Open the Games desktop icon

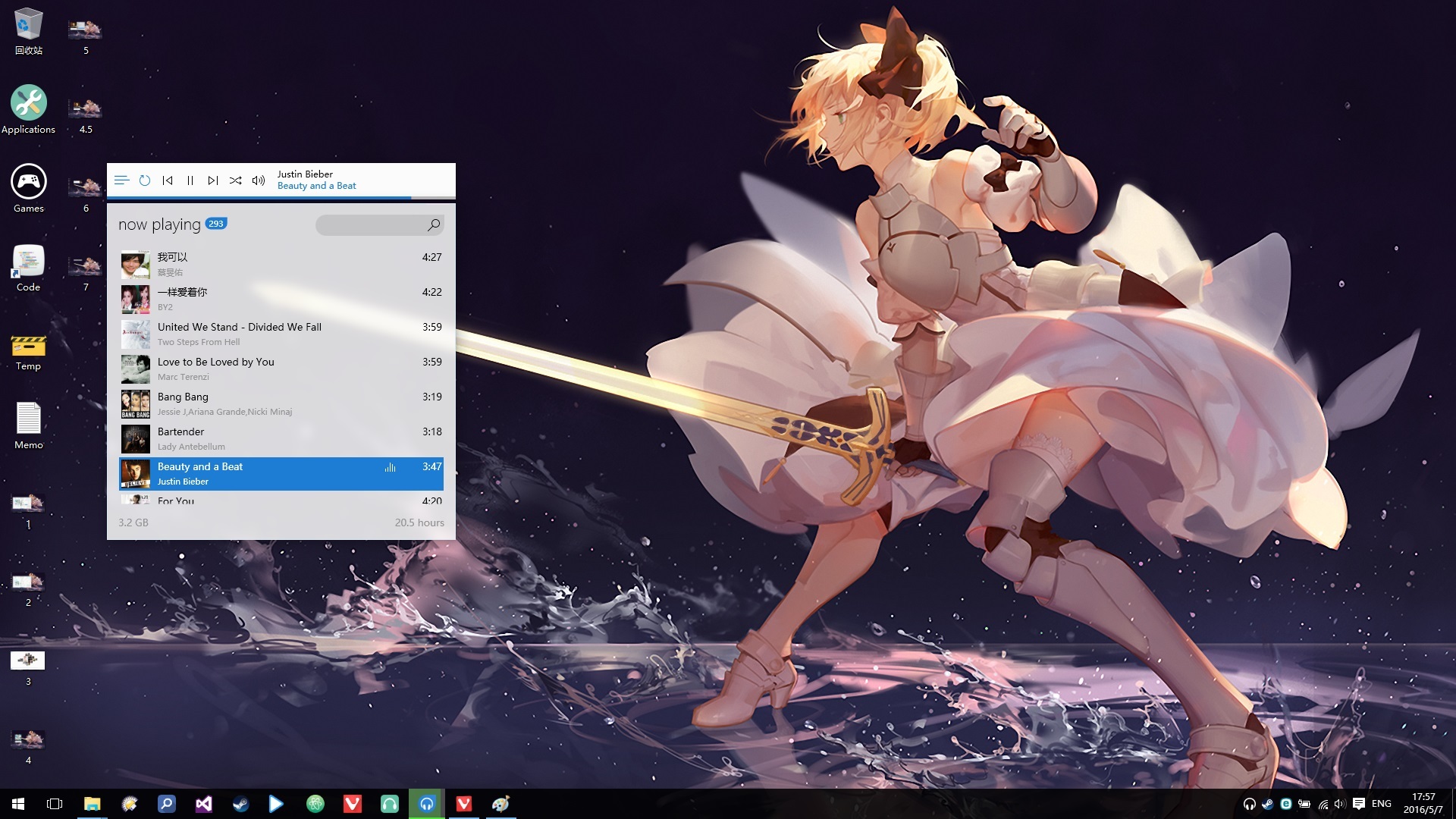(29, 182)
